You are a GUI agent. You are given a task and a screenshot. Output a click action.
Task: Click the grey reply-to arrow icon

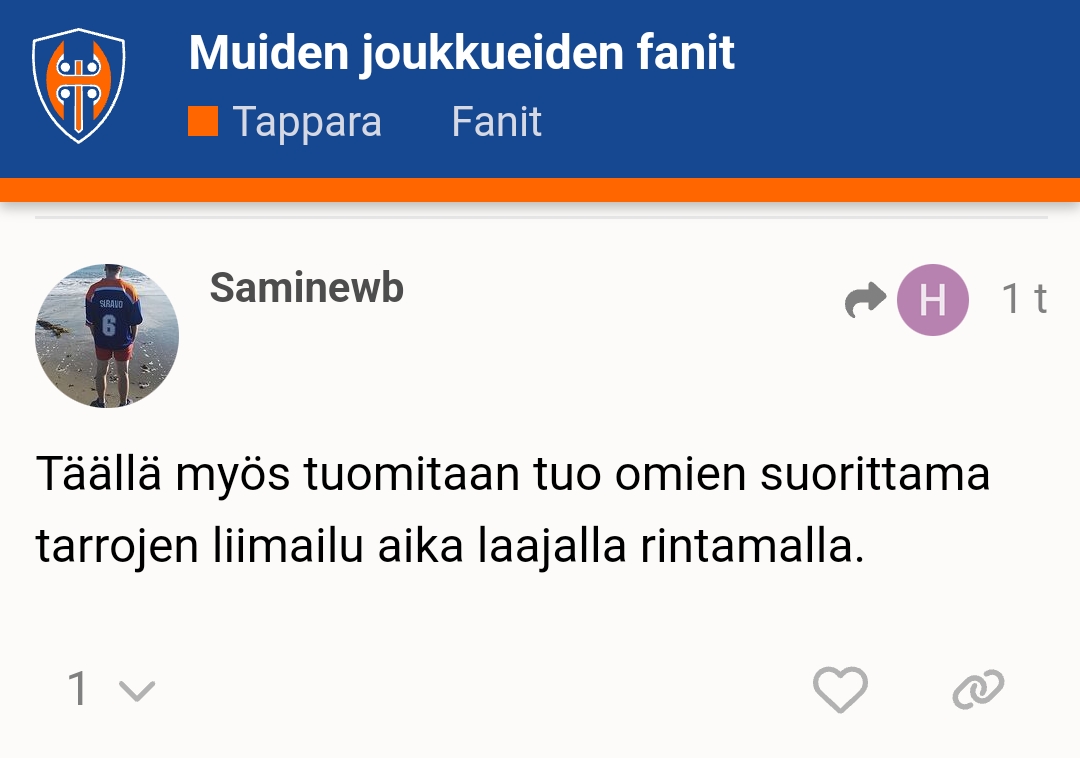pyautogui.click(x=865, y=299)
